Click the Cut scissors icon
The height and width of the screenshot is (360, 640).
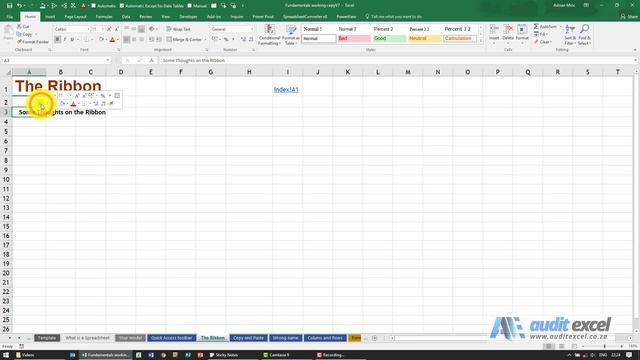tap(19, 26)
